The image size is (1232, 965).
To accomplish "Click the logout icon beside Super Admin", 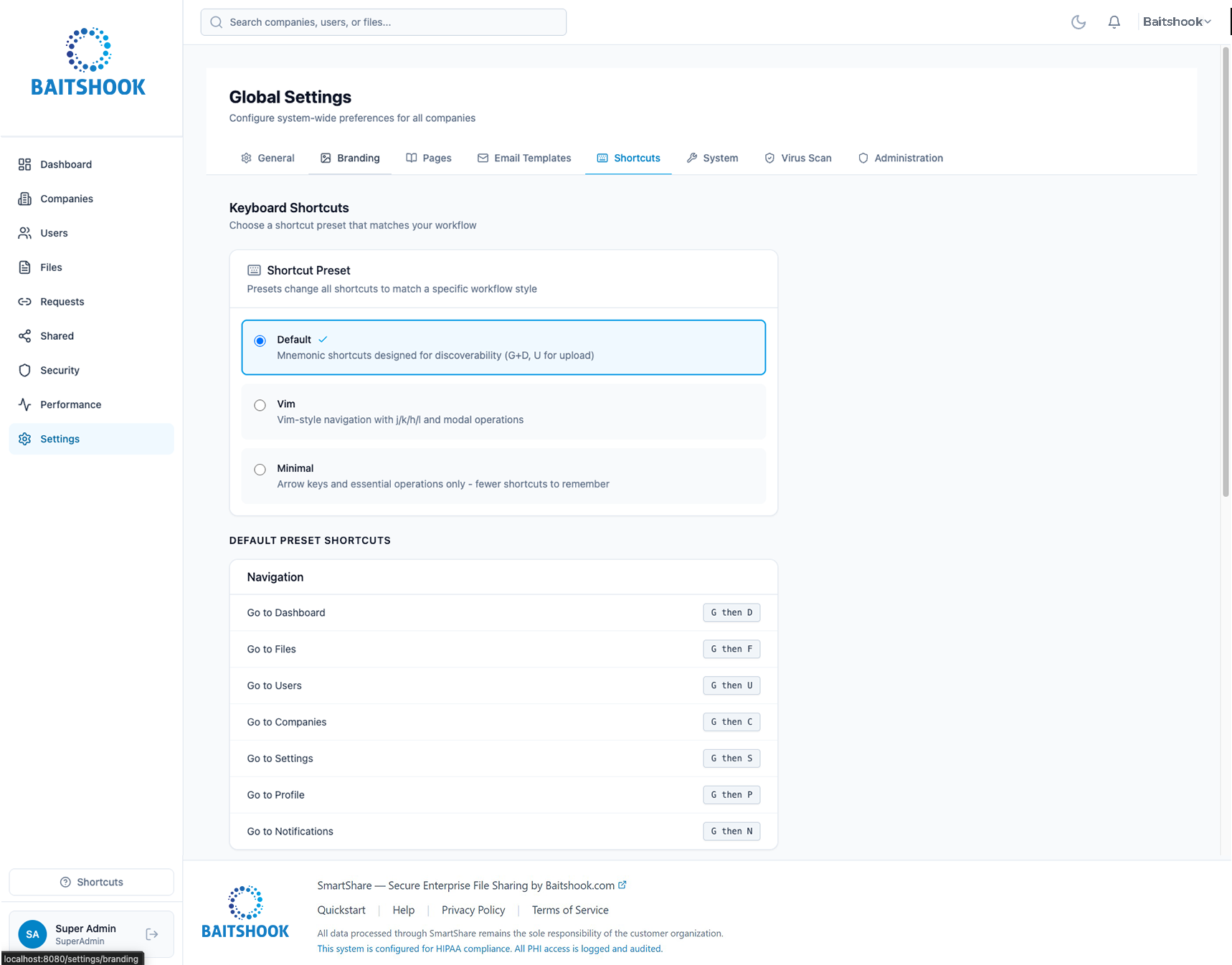I will click(152, 934).
